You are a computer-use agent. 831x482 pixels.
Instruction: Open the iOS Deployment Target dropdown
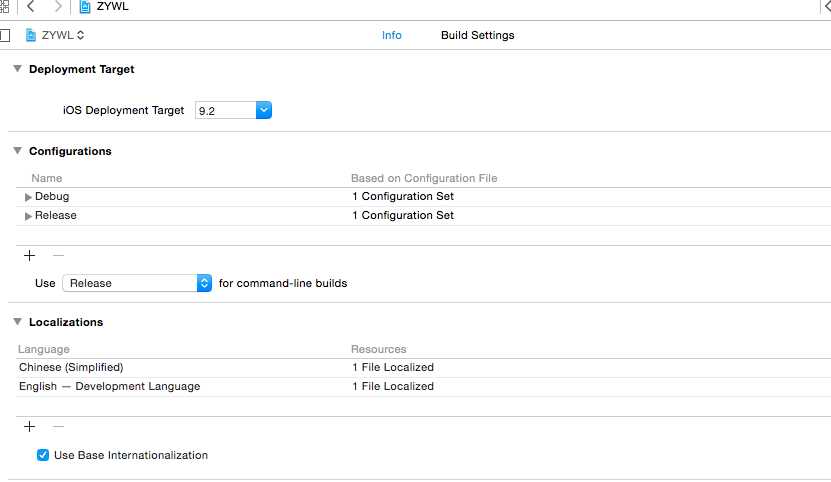pyautogui.click(x=264, y=110)
